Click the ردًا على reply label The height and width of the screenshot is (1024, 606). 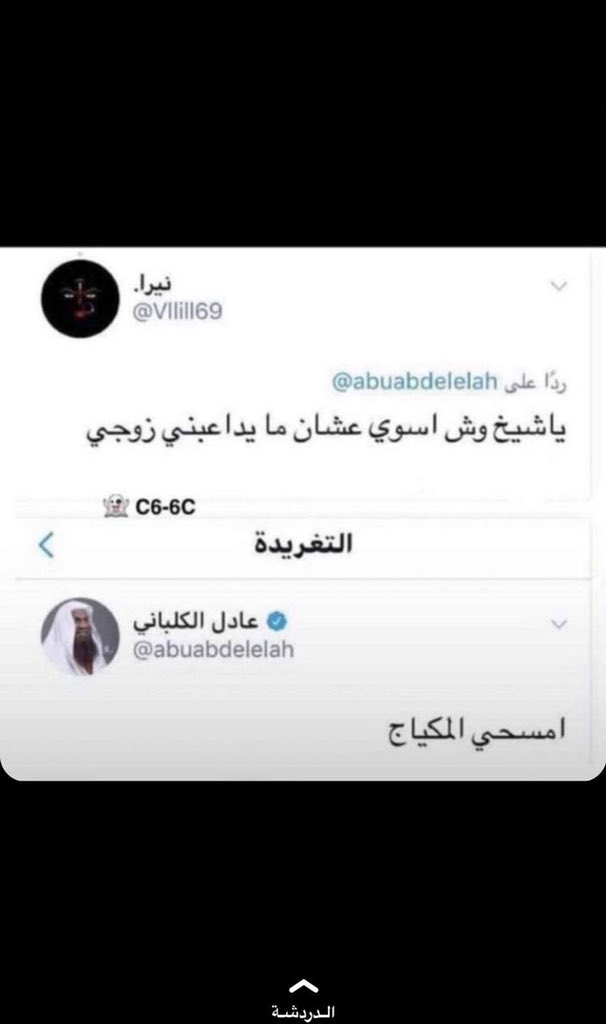pos(535,383)
